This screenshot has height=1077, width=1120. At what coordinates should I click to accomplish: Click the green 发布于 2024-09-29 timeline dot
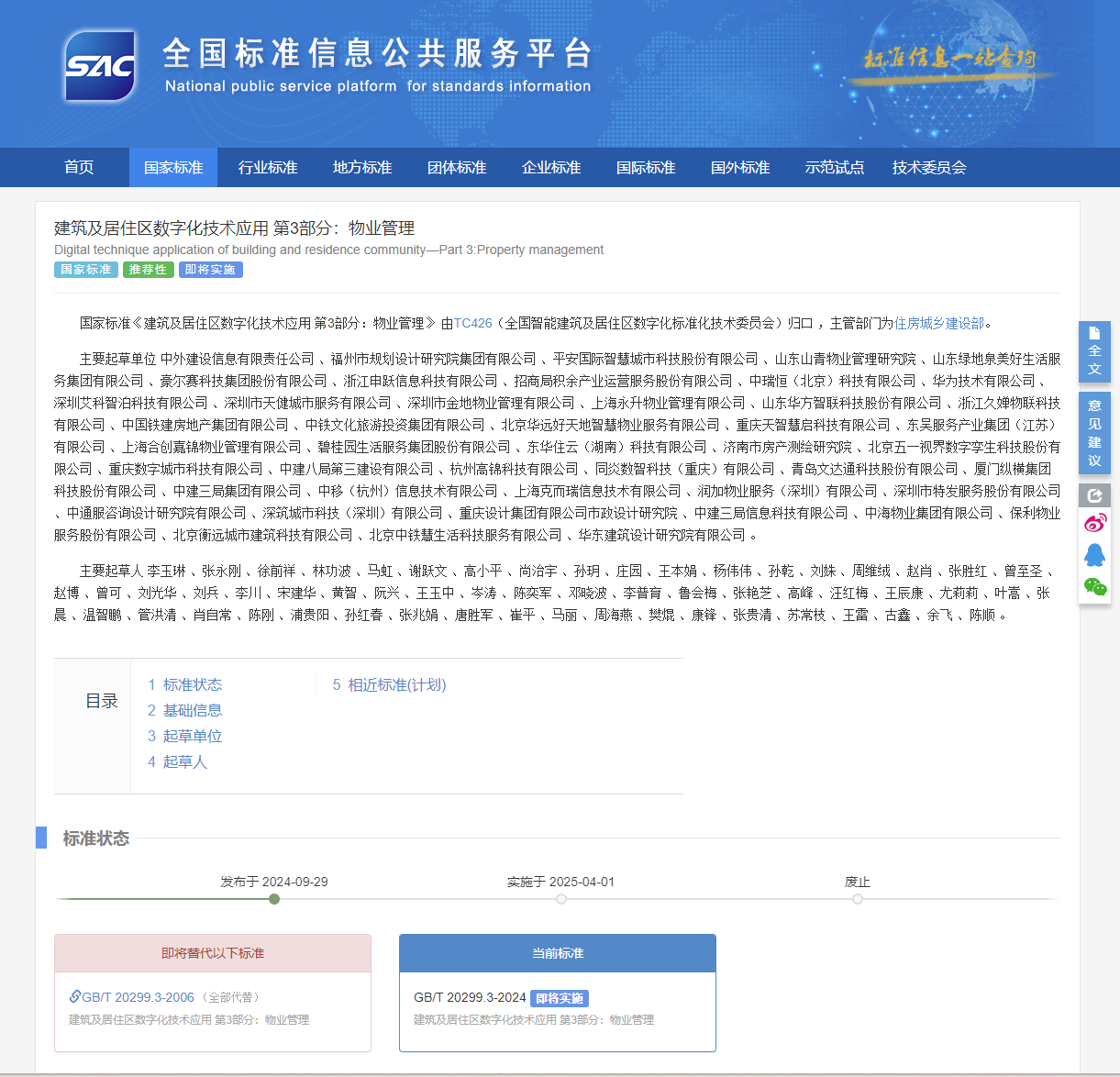[x=274, y=899]
